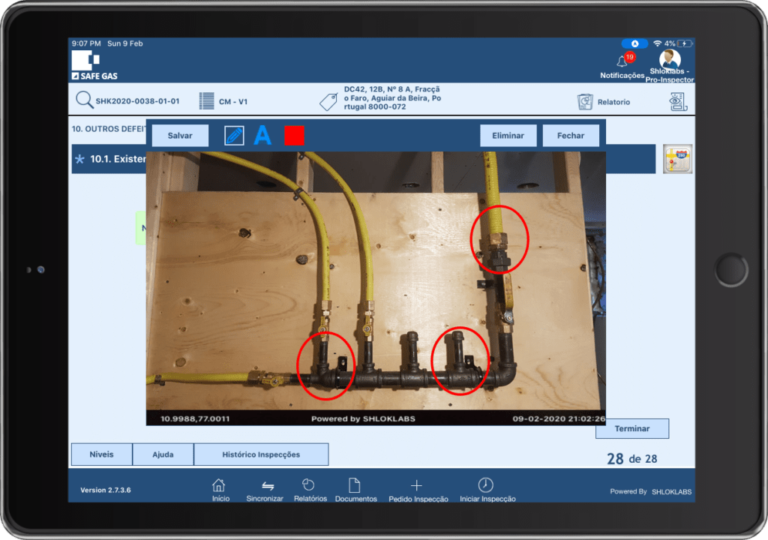
Task: Open the Níveis tab
Action: (x=101, y=454)
